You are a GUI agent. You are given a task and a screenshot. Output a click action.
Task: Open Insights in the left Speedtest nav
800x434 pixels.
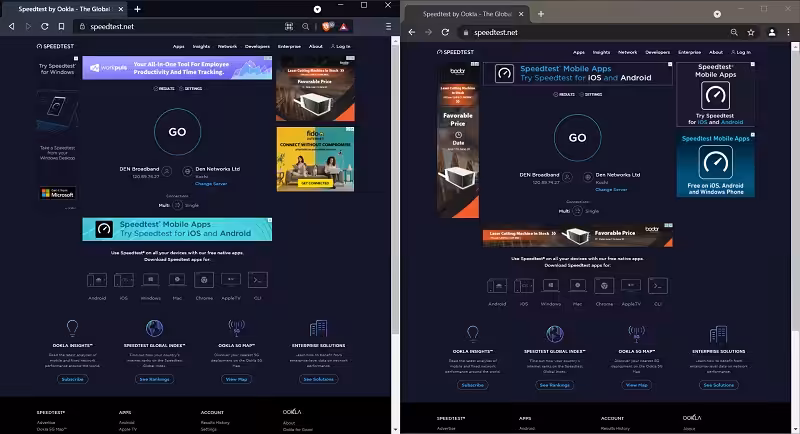click(x=202, y=46)
